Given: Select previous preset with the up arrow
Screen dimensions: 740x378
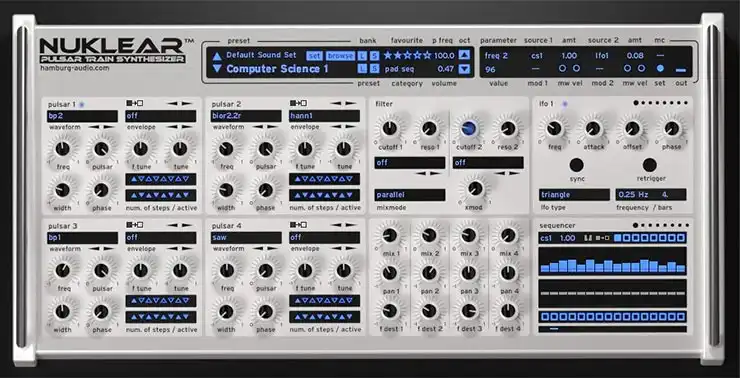Looking at the screenshot, I should point(217,56).
